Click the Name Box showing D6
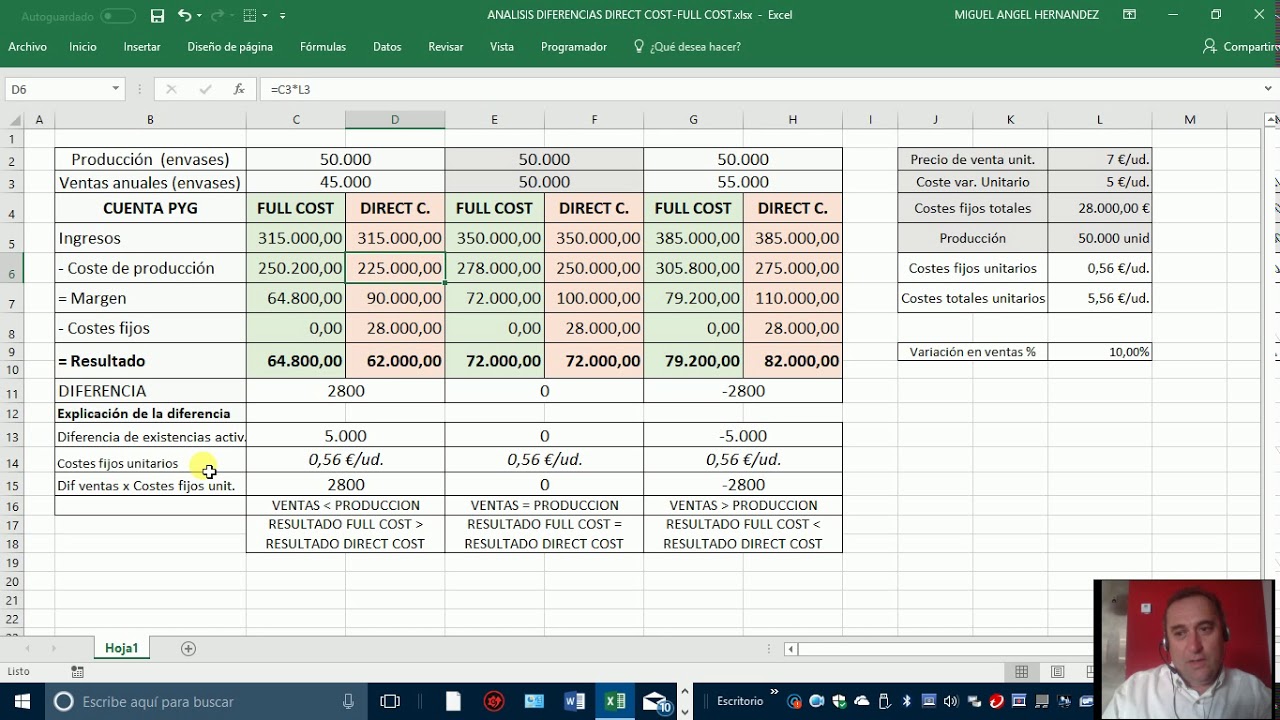Viewport: 1280px width, 720px height. (58, 89)
